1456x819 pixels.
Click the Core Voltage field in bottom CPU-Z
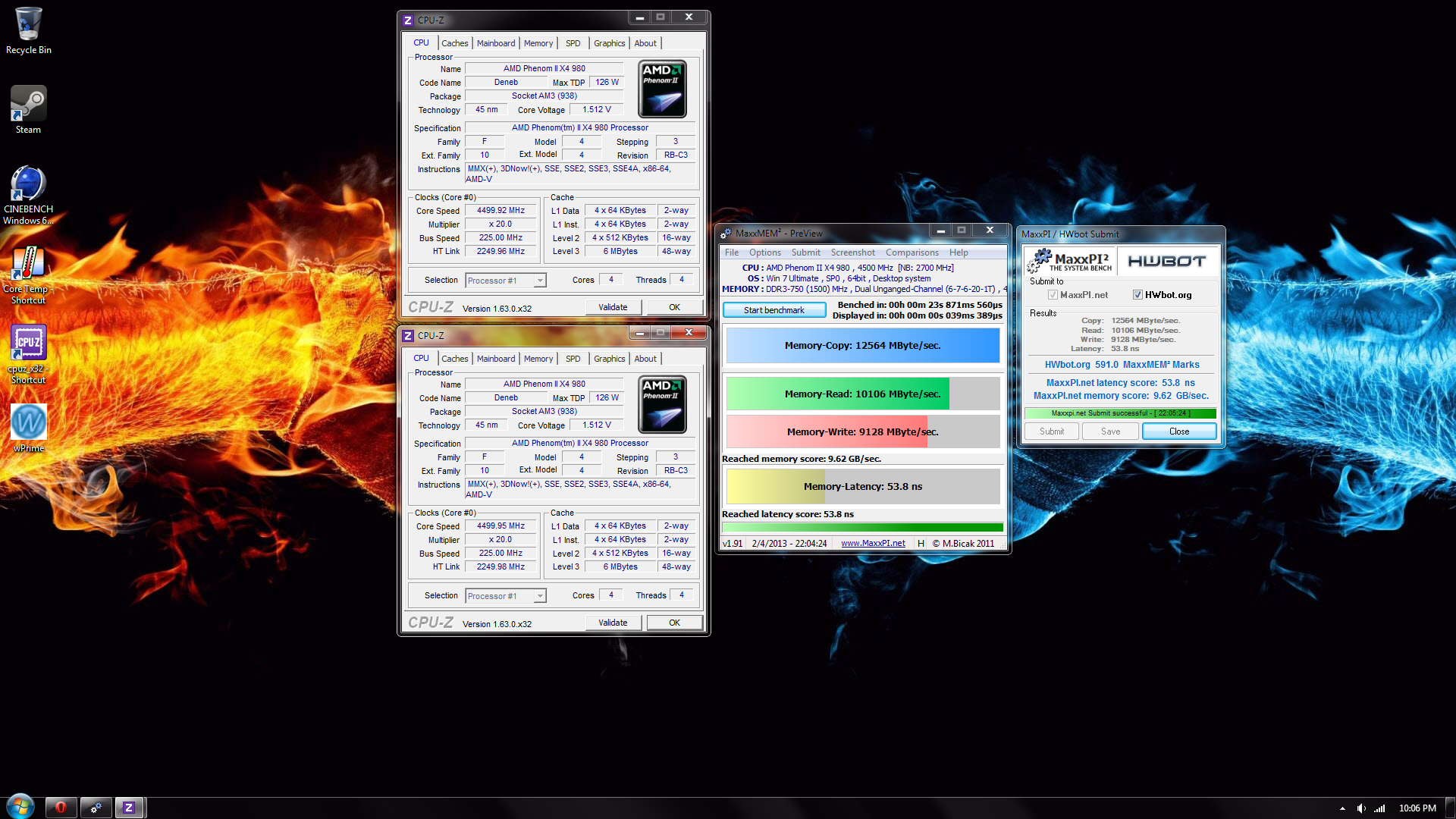pyautogui.click(x=597, y=425)
